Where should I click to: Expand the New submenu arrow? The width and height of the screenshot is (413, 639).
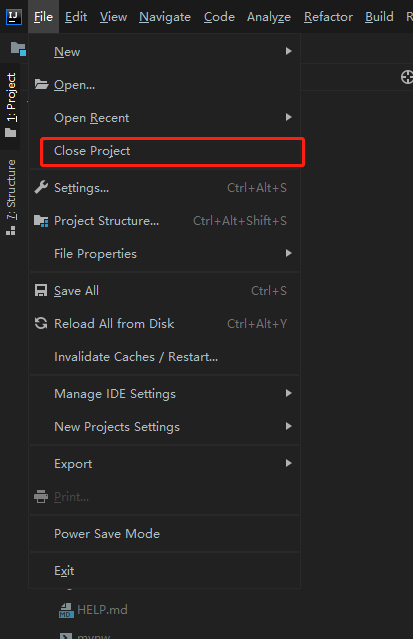288,51
